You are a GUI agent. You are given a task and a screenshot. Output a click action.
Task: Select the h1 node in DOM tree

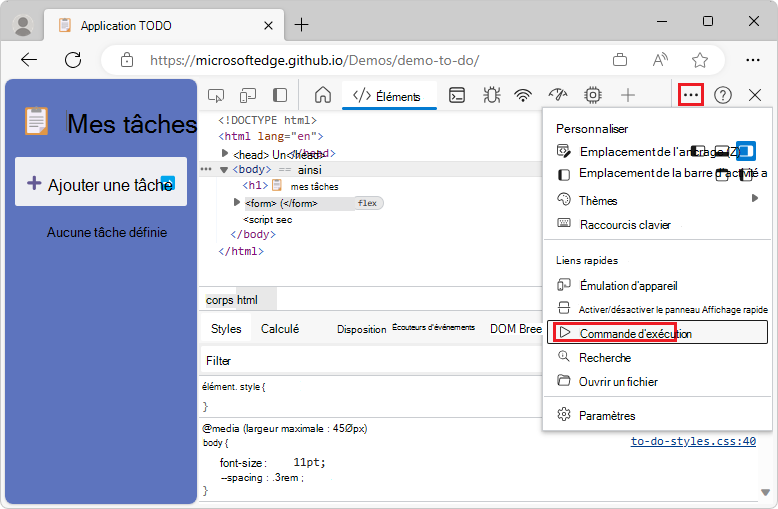point(290,186)
